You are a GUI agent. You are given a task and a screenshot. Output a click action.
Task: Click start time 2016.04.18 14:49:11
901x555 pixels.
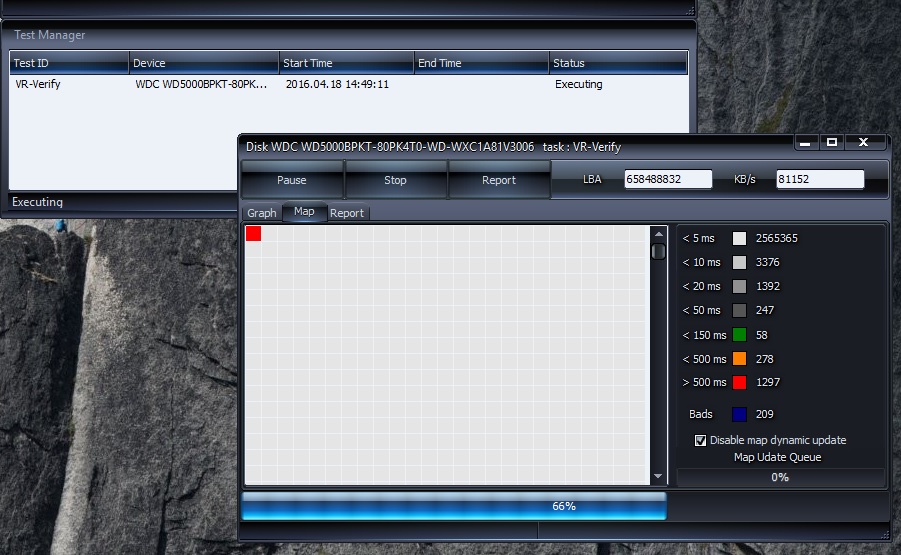click(337, 84)
